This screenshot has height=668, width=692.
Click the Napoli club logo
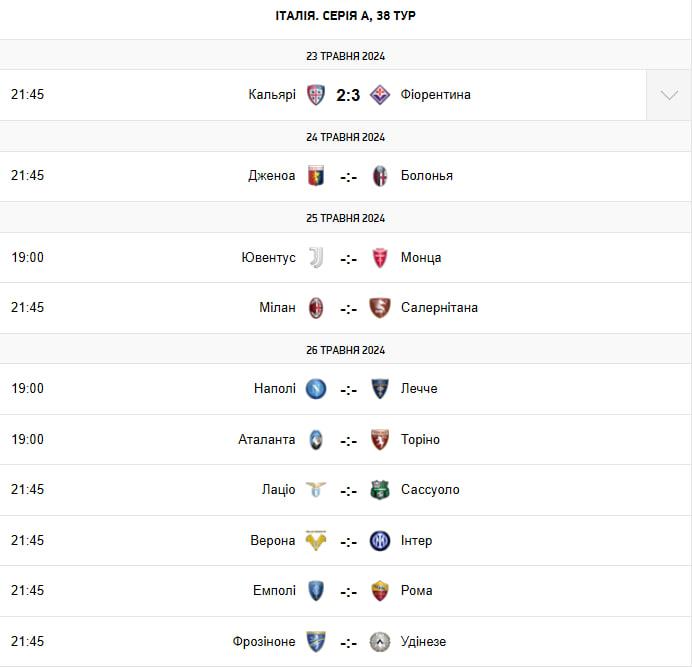point(316,389)
